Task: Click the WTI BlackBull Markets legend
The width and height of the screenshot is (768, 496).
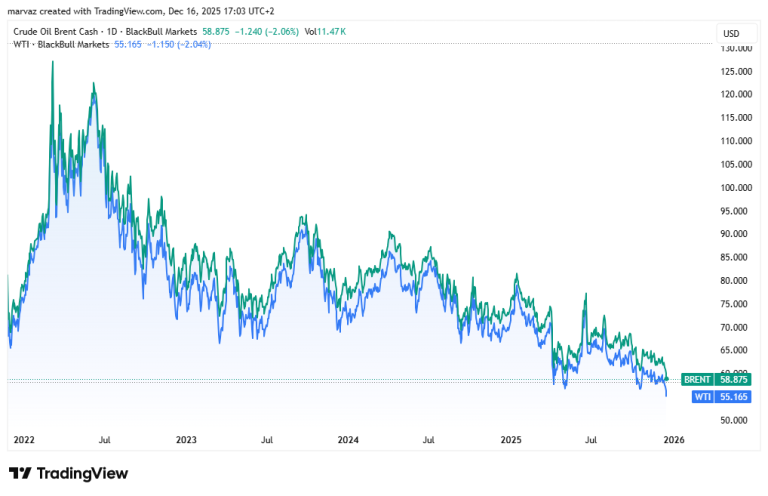Action: (61, 45)
